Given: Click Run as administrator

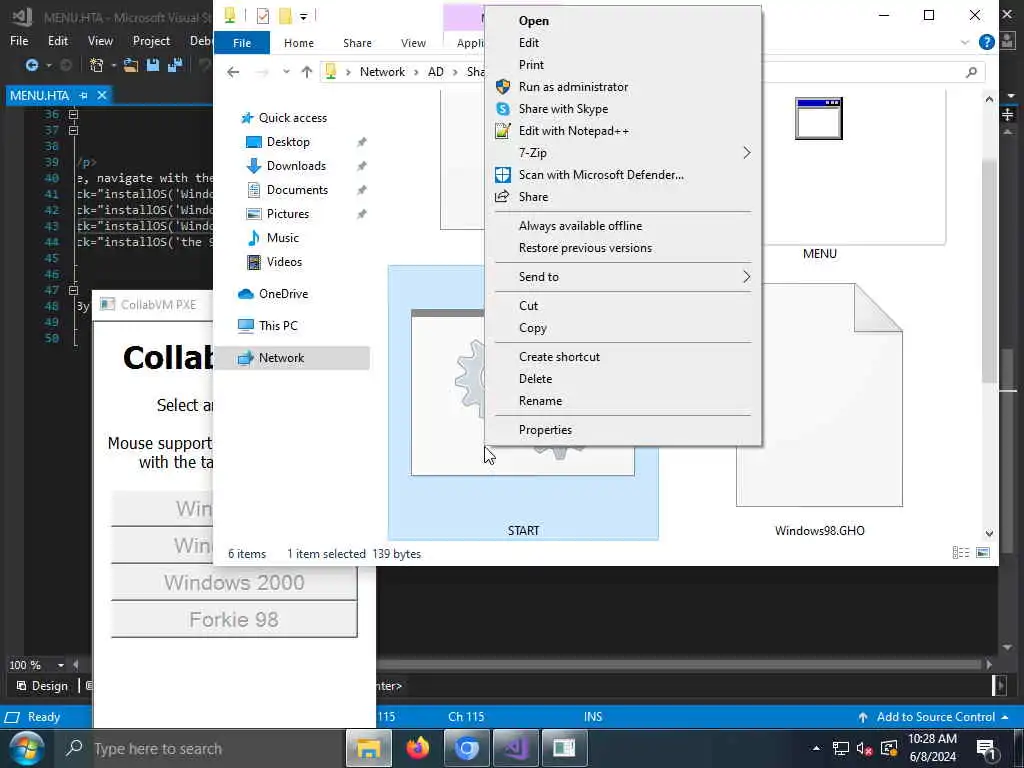Looking at the screenshot, I should [x=573, y=87].
